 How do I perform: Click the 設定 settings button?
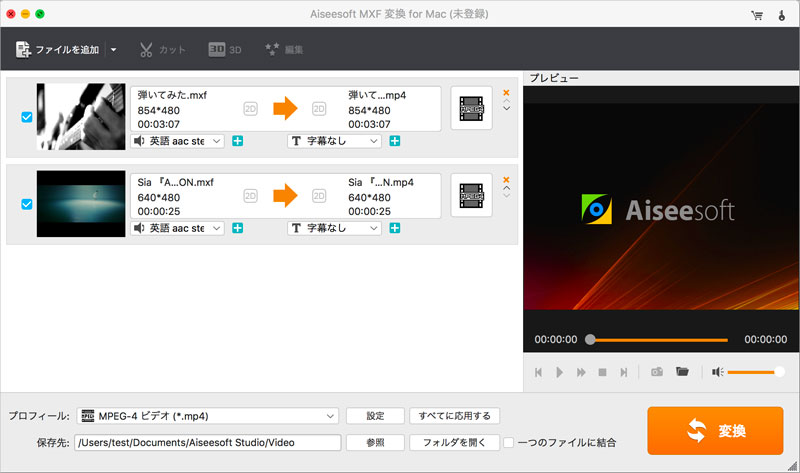point(375,416)
